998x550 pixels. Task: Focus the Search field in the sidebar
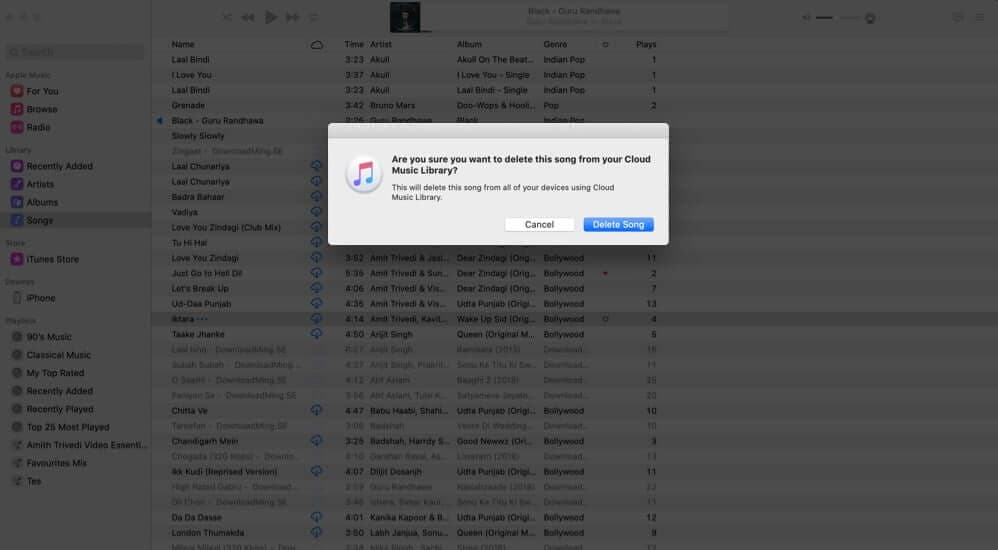tap(74, 52)
